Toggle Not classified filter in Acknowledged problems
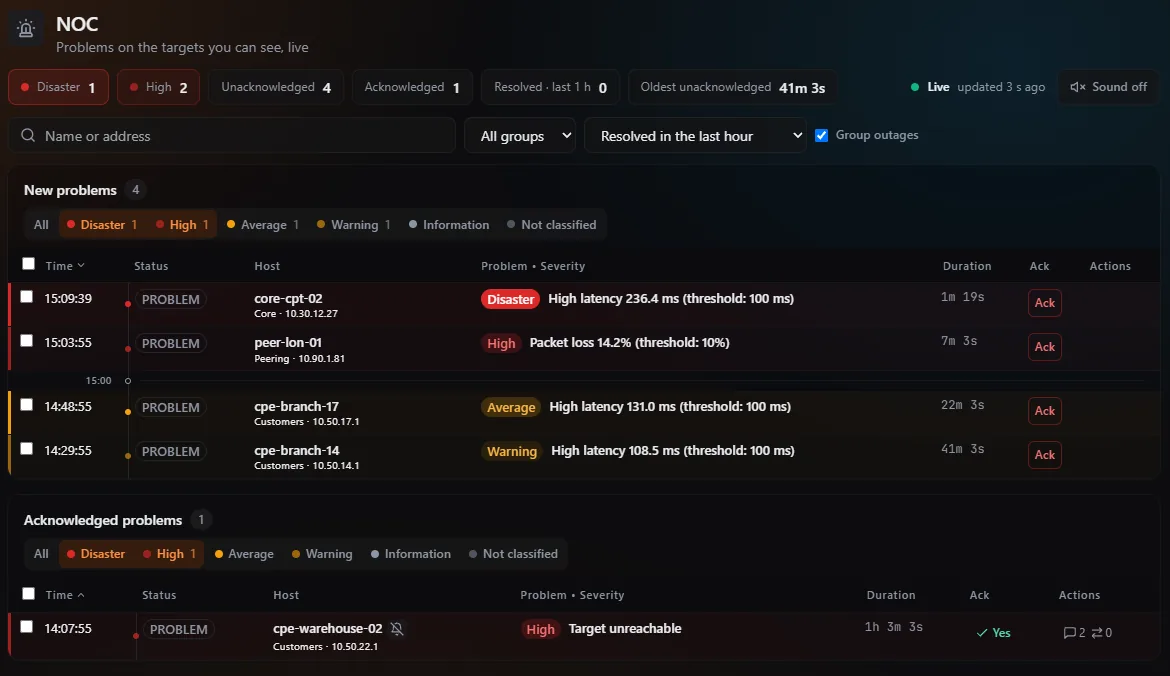The width and height of the screenshot is (1170, 676). pos(513,554)
